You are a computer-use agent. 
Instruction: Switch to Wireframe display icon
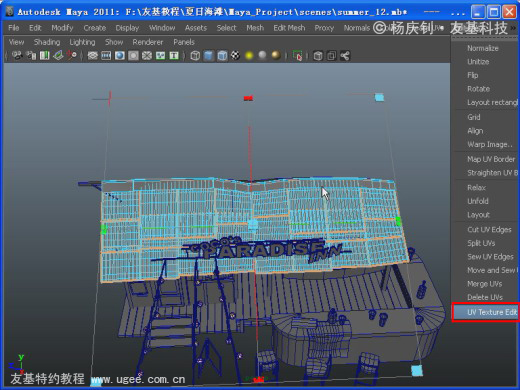tap(195, 55)
